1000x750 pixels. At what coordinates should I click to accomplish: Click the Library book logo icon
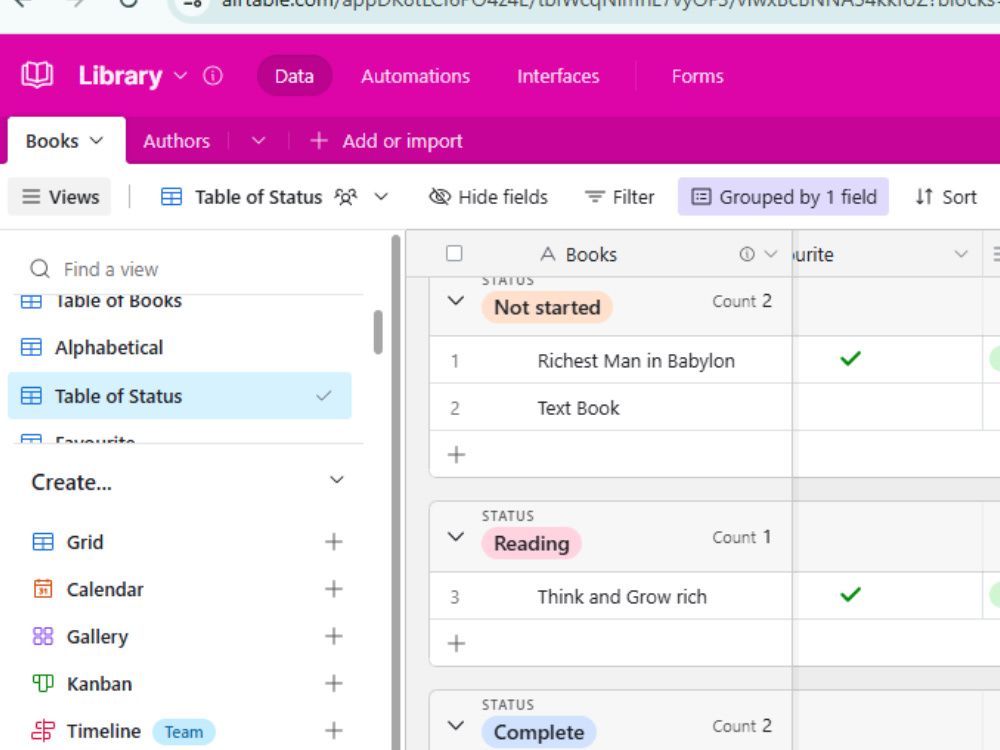[x=37, y=75]
